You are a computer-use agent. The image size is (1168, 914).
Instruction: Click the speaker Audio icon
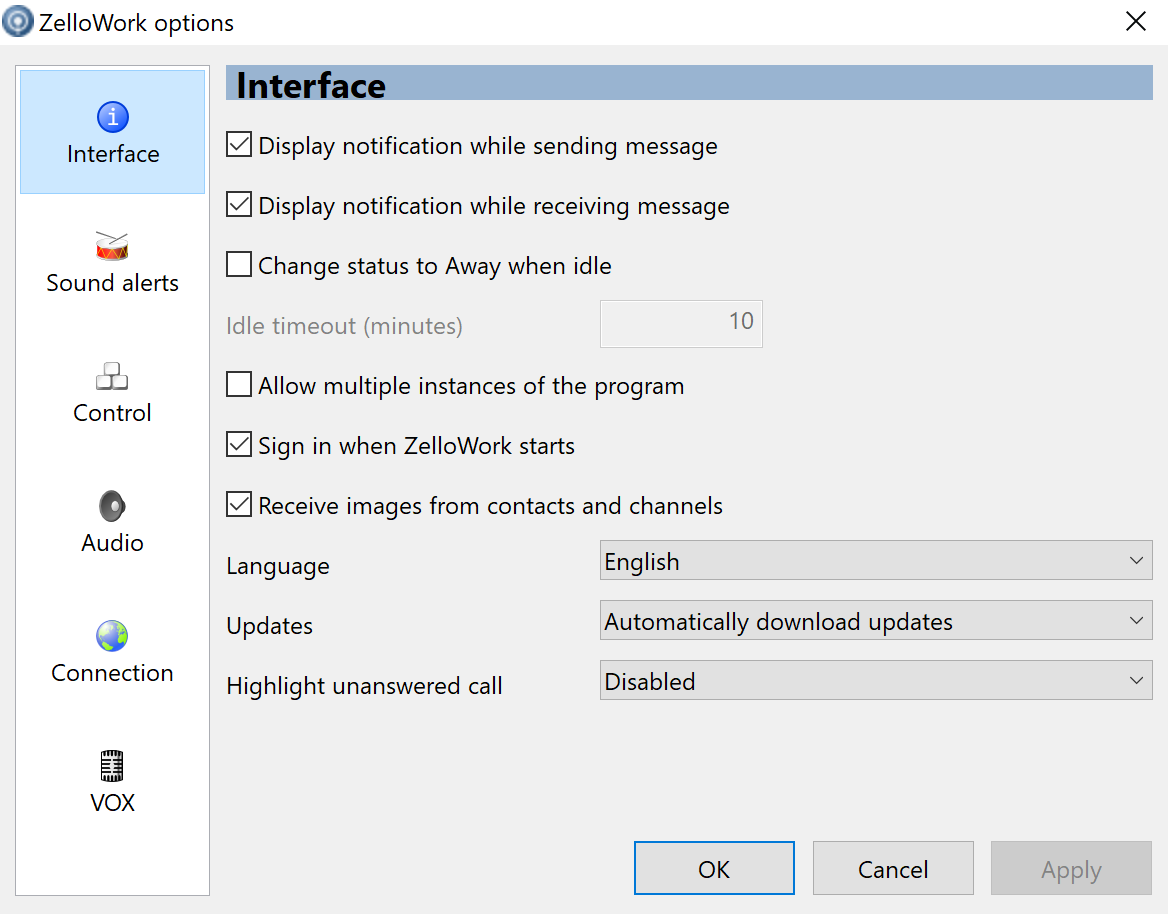coord(112,507)
